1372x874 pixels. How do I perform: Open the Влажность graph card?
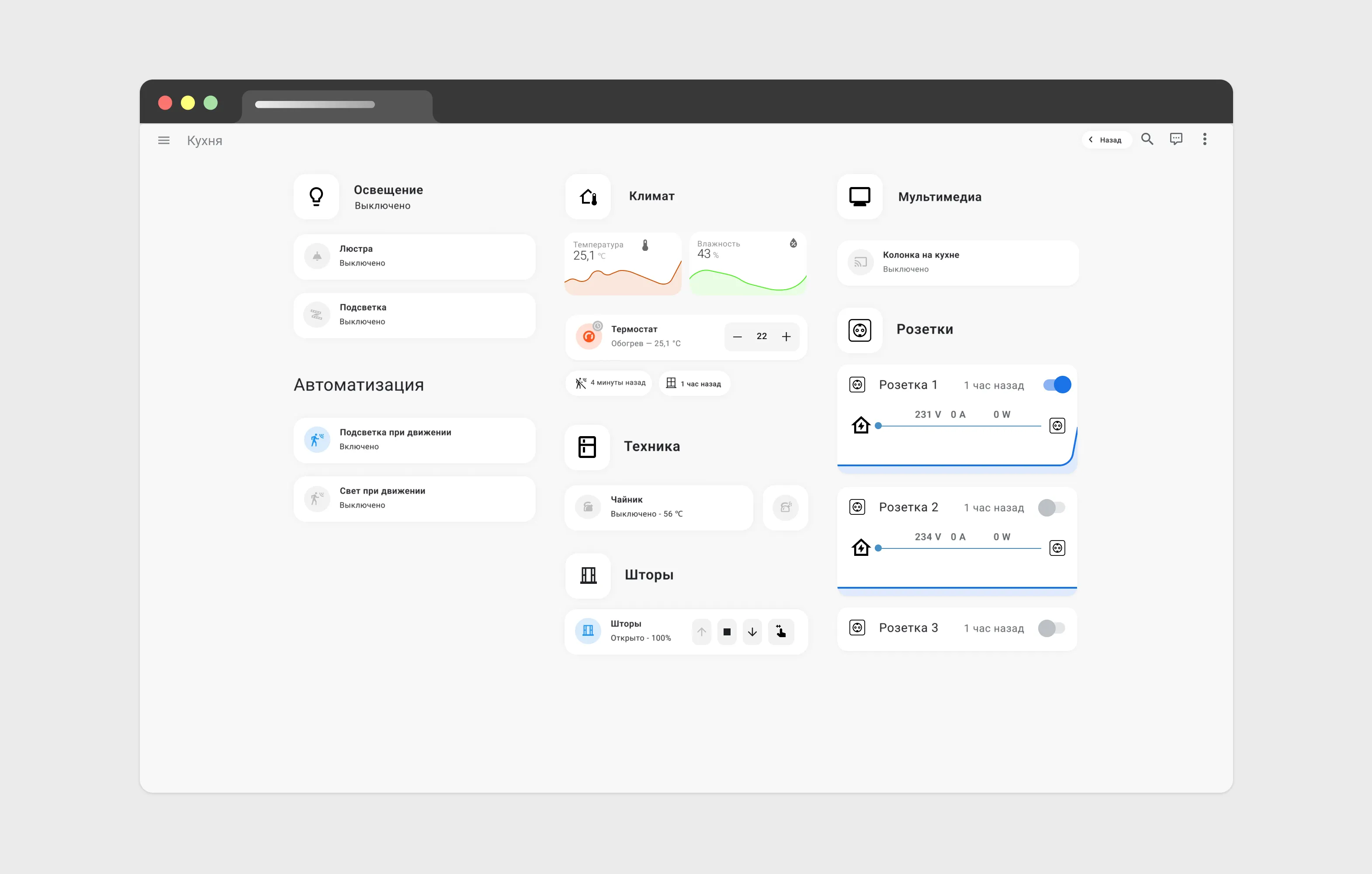(748, 264)
